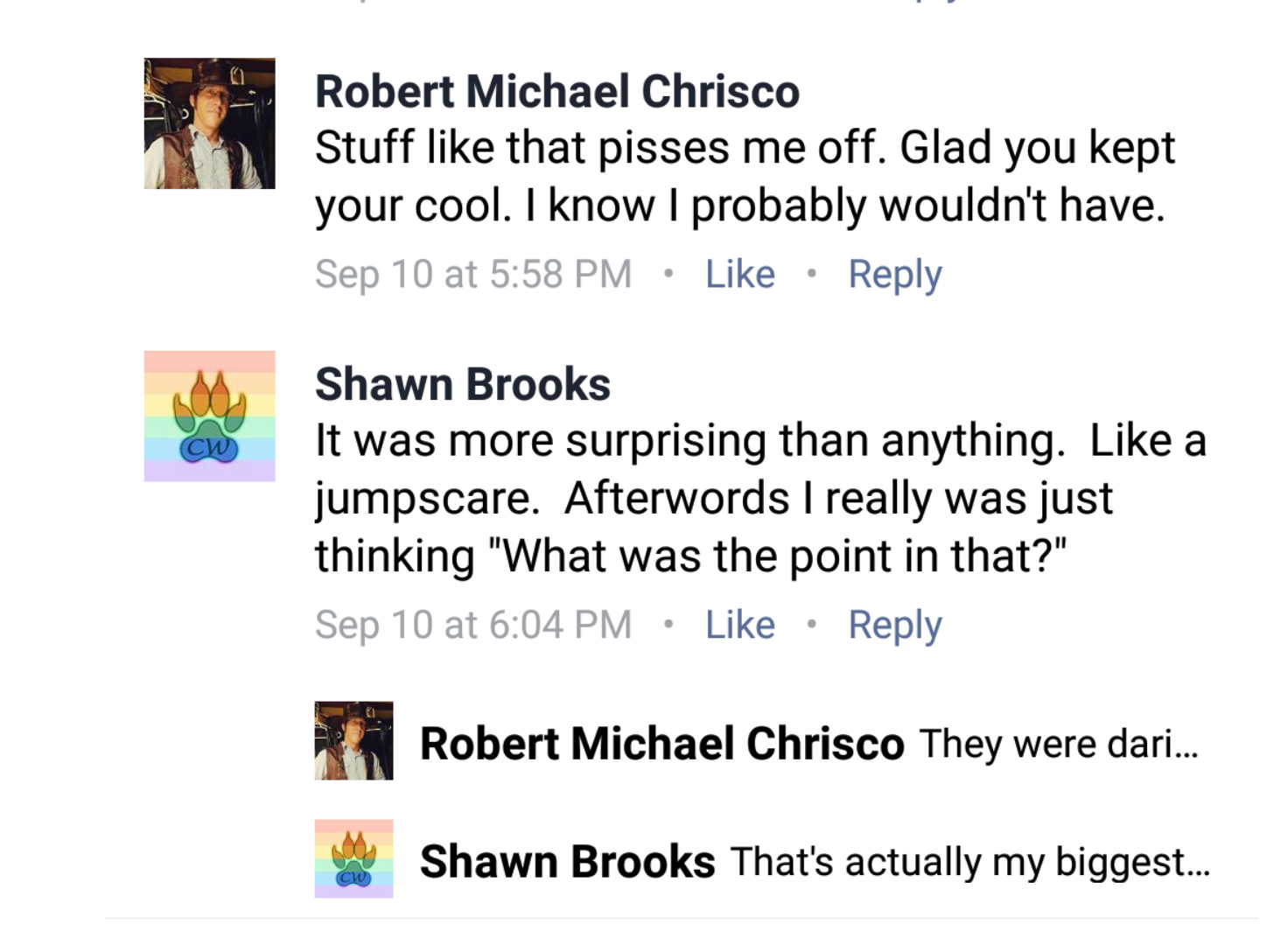Click Shawn Brooks' name in the nested reply

[x=568, y=862]
